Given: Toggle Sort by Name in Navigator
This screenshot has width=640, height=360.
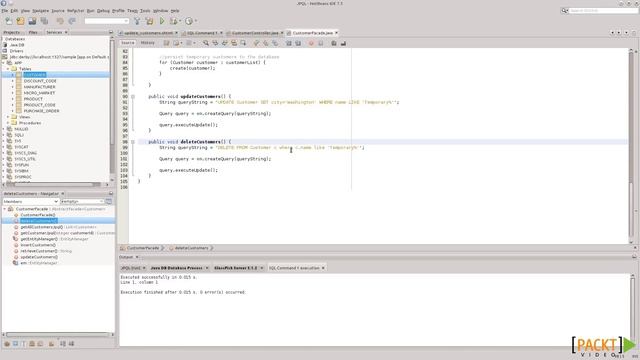Looking at the screenshot, I should pos(63,344).
